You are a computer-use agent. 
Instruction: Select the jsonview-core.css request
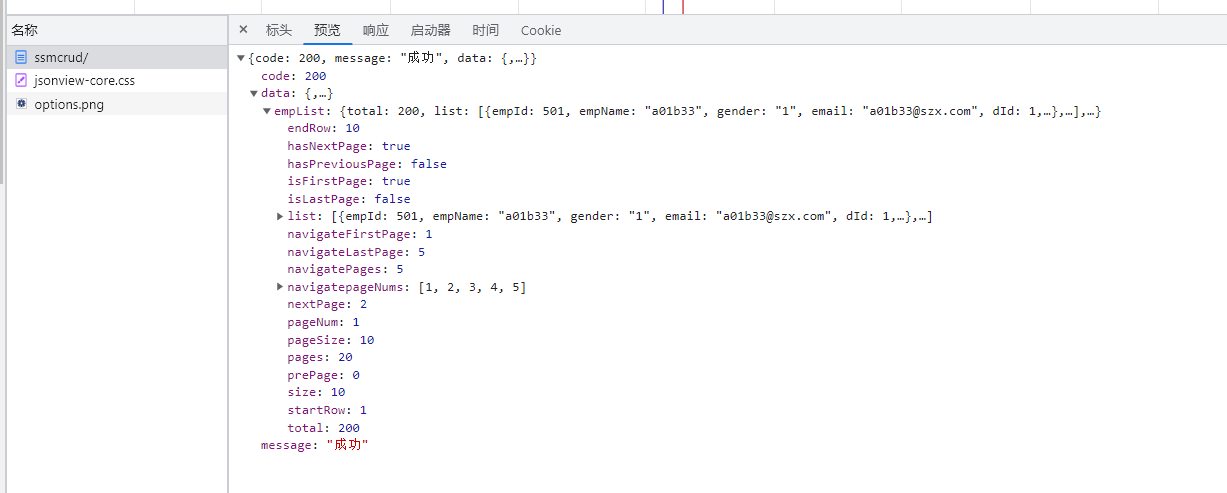118,81
